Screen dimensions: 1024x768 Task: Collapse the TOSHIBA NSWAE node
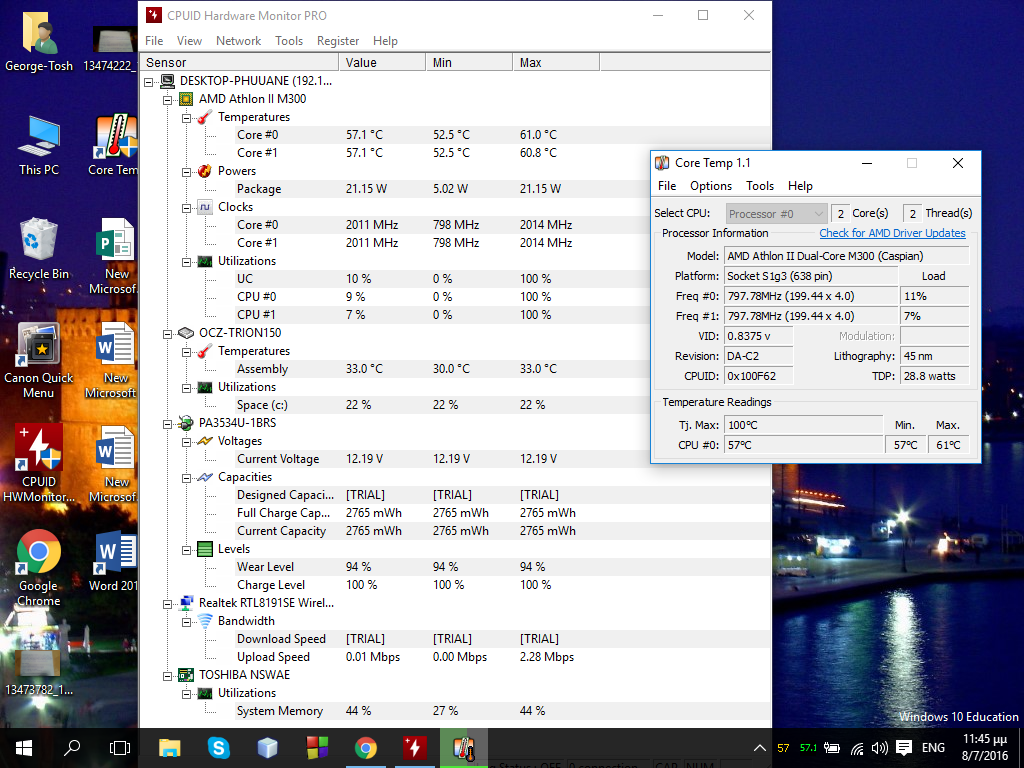[x=167, y=676]
